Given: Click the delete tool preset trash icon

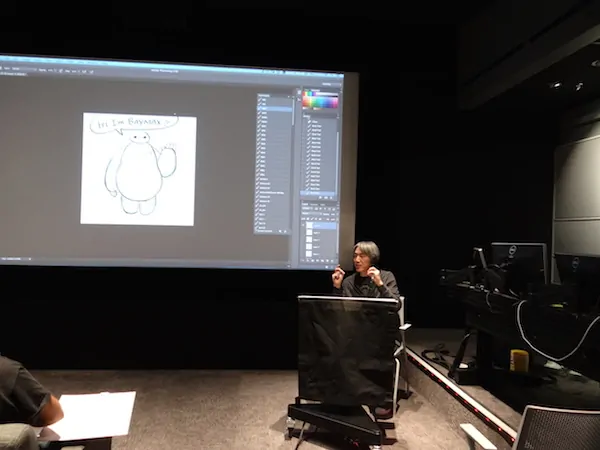Looking at the screenshot, I should [x=285, y=231].
